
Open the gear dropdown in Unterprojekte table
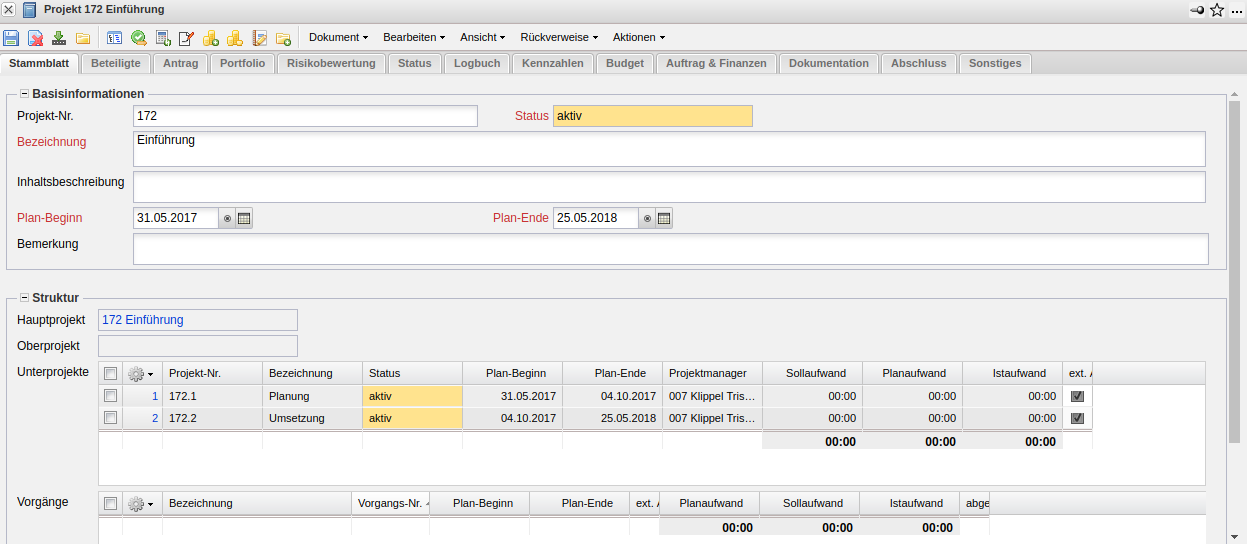(x=141, y=373)
